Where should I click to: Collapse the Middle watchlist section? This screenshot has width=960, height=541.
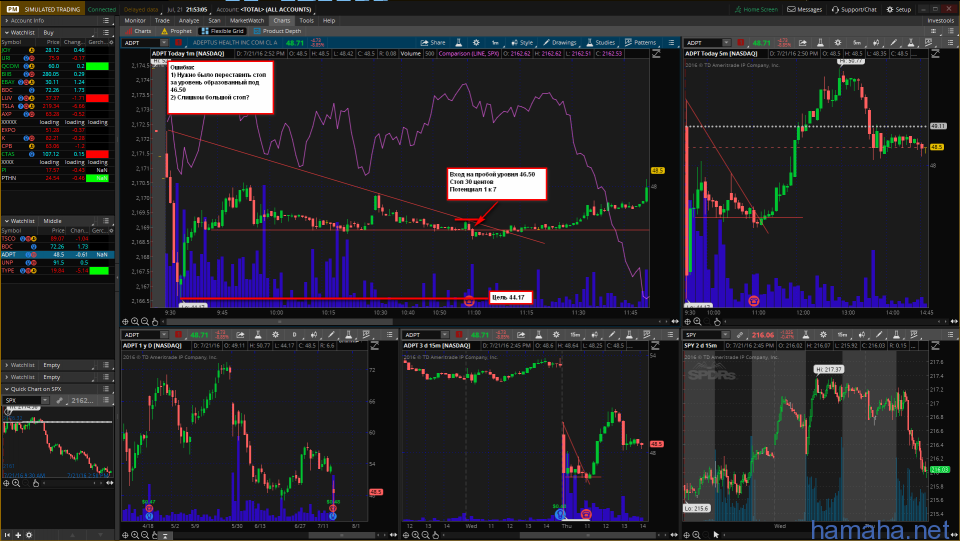(7, 221)
